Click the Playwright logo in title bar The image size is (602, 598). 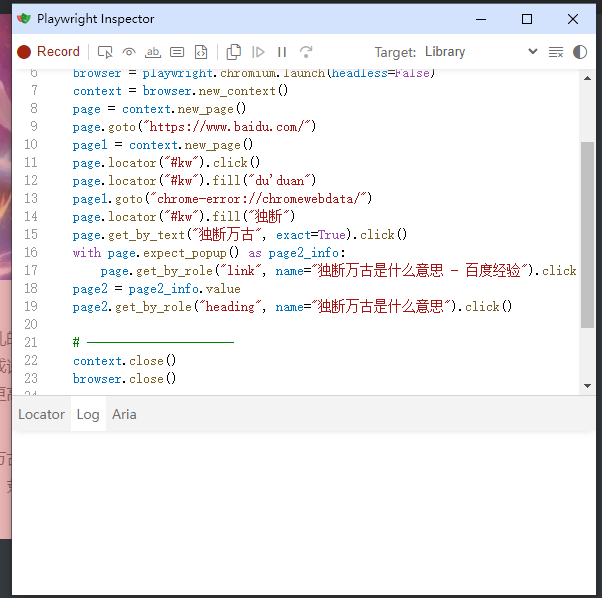24,18
